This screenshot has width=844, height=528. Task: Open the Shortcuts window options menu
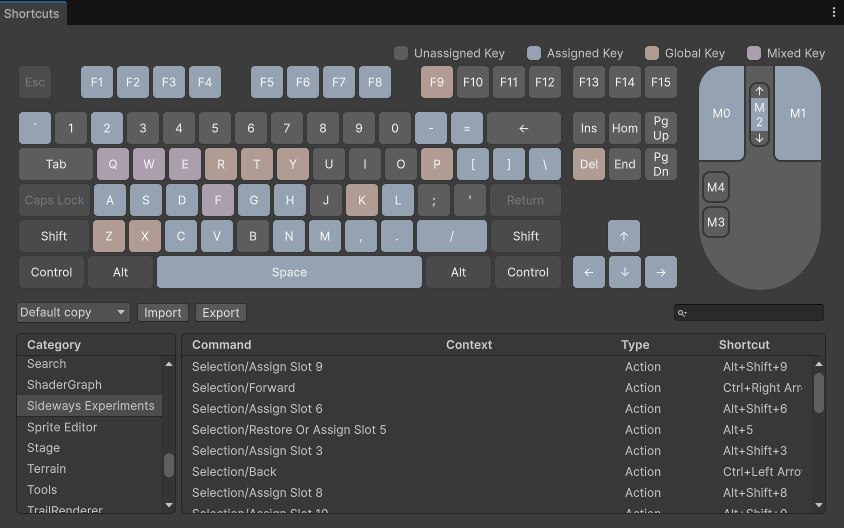834,12
